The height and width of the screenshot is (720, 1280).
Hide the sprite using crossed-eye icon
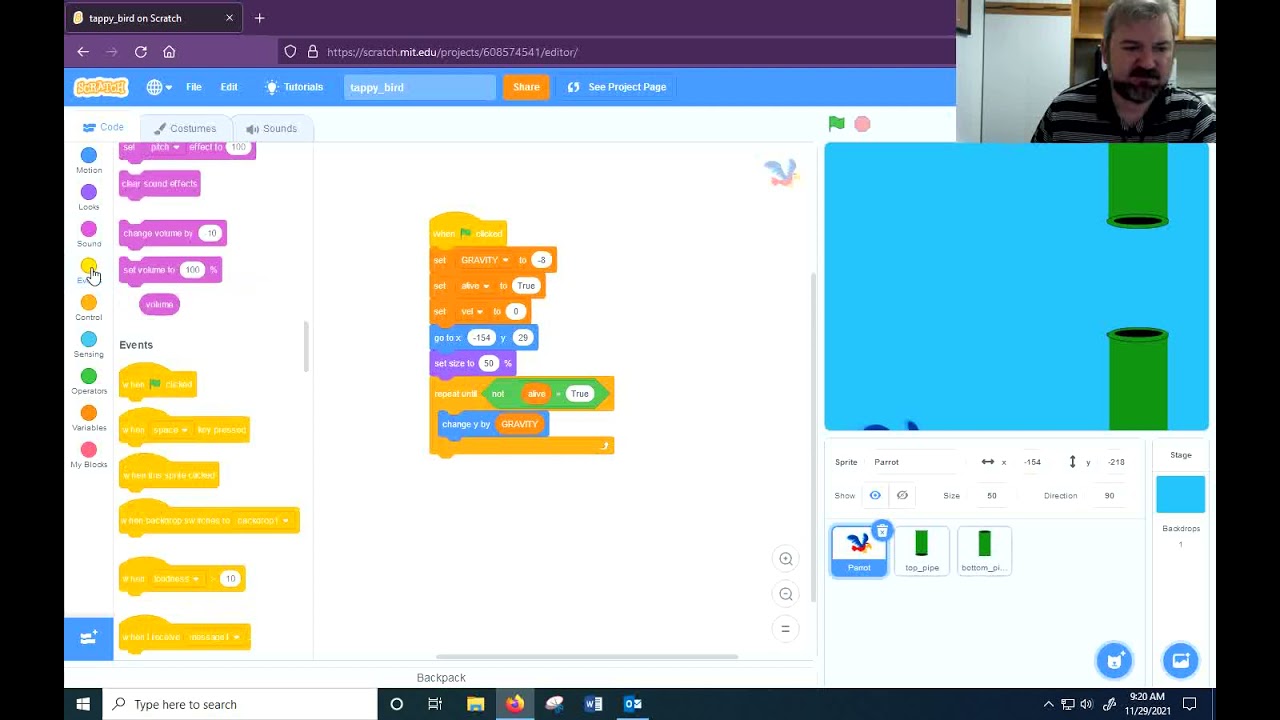click(x=902, y=496)
